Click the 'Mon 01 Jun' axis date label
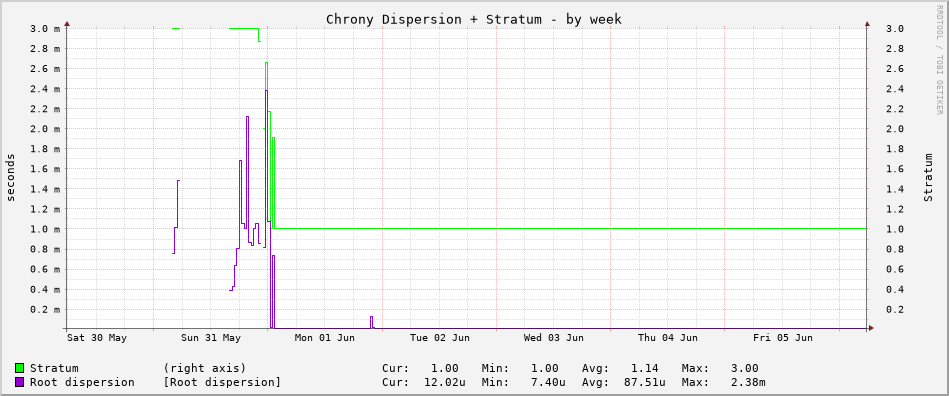The width and height of the screenshot is (949, 396). 324,338
